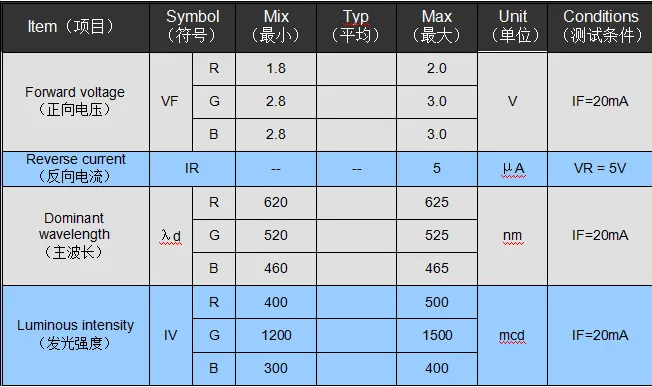Select the 300 intensity value
The width and height of the screenshot is (652, 387).
coord(276,369)
